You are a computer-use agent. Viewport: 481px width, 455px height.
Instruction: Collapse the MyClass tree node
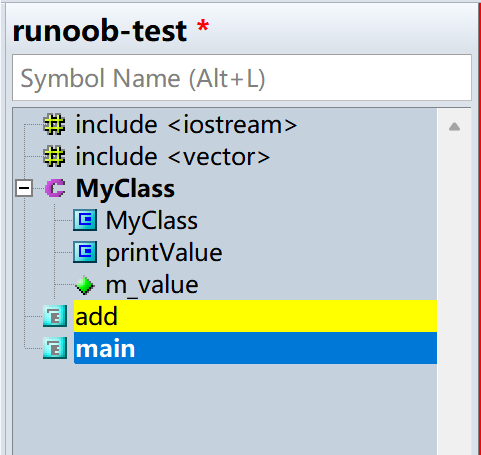click(24, 189)
